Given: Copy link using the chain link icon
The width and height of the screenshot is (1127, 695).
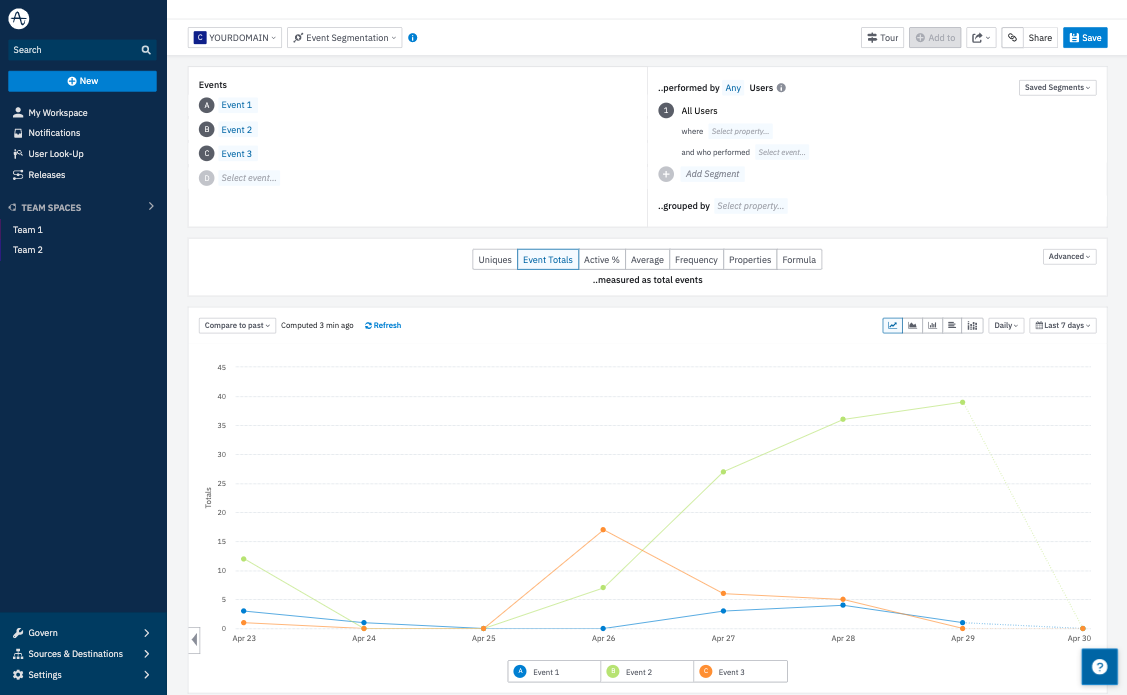Looking at the screenshot, I should tap(1012, 37).
